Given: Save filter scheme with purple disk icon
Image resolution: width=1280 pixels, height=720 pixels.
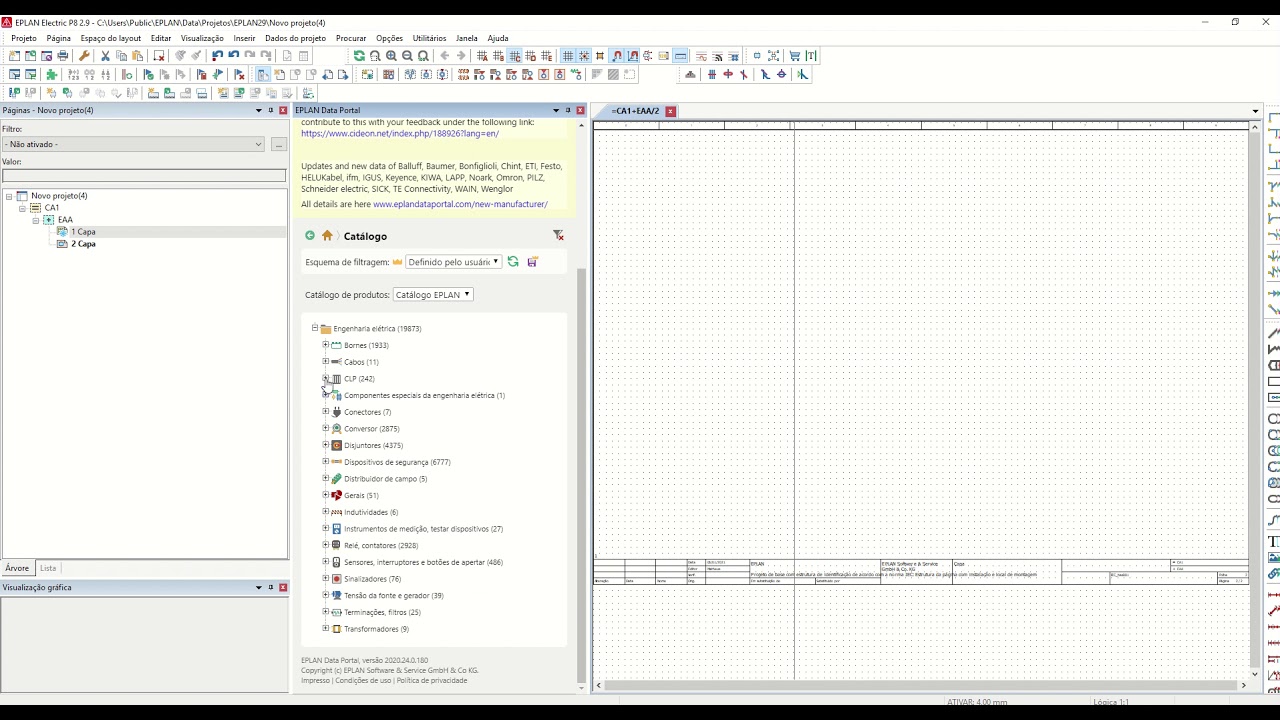Looking at the screenshot, I should point(532,262).
